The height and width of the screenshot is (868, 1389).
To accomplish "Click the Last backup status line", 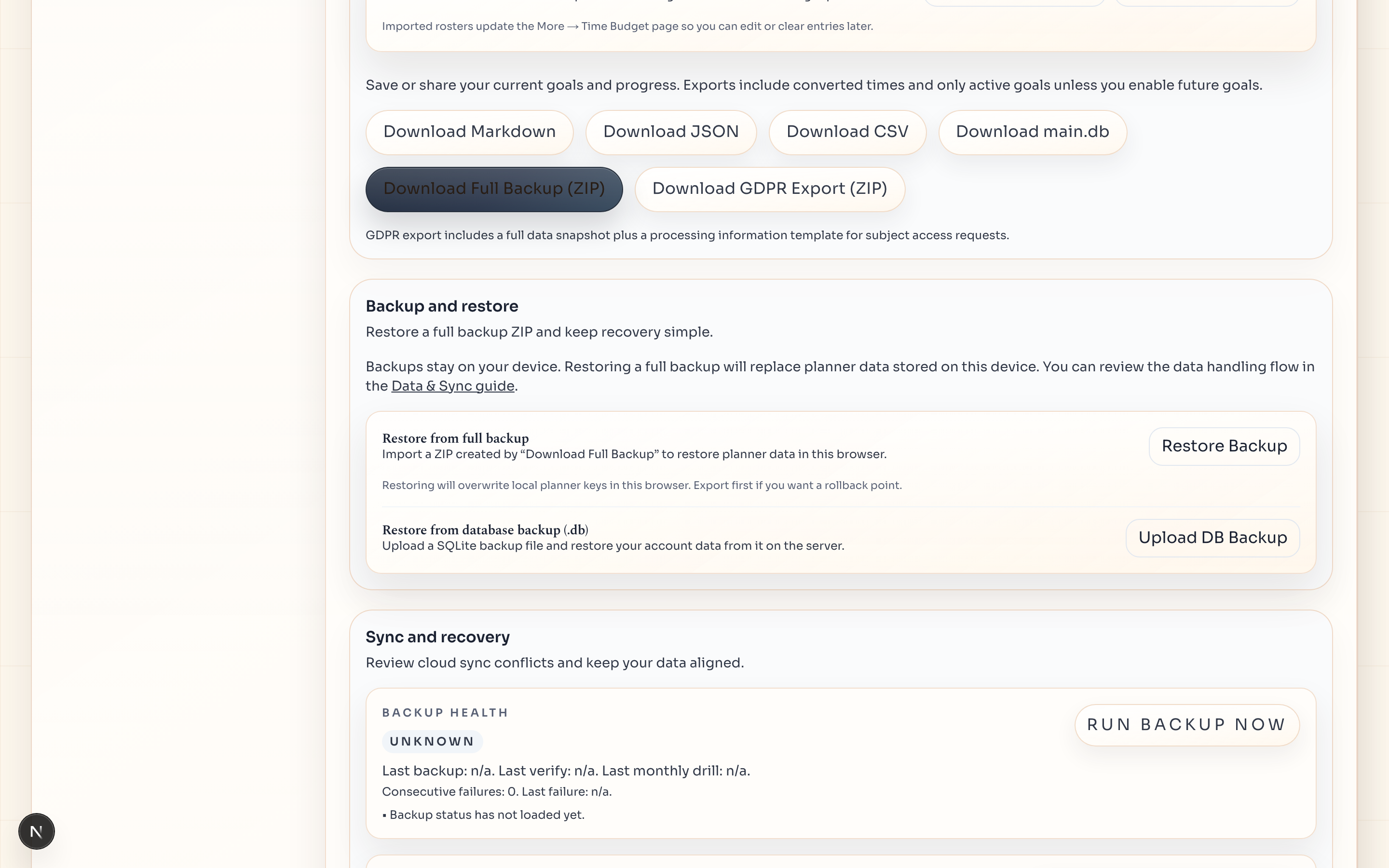I will coord(566,771).
